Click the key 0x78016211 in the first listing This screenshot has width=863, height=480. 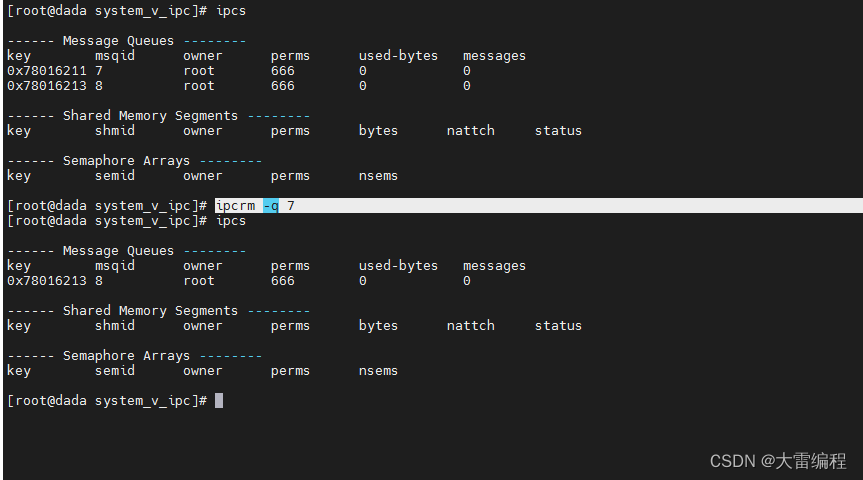click(46, 71)
